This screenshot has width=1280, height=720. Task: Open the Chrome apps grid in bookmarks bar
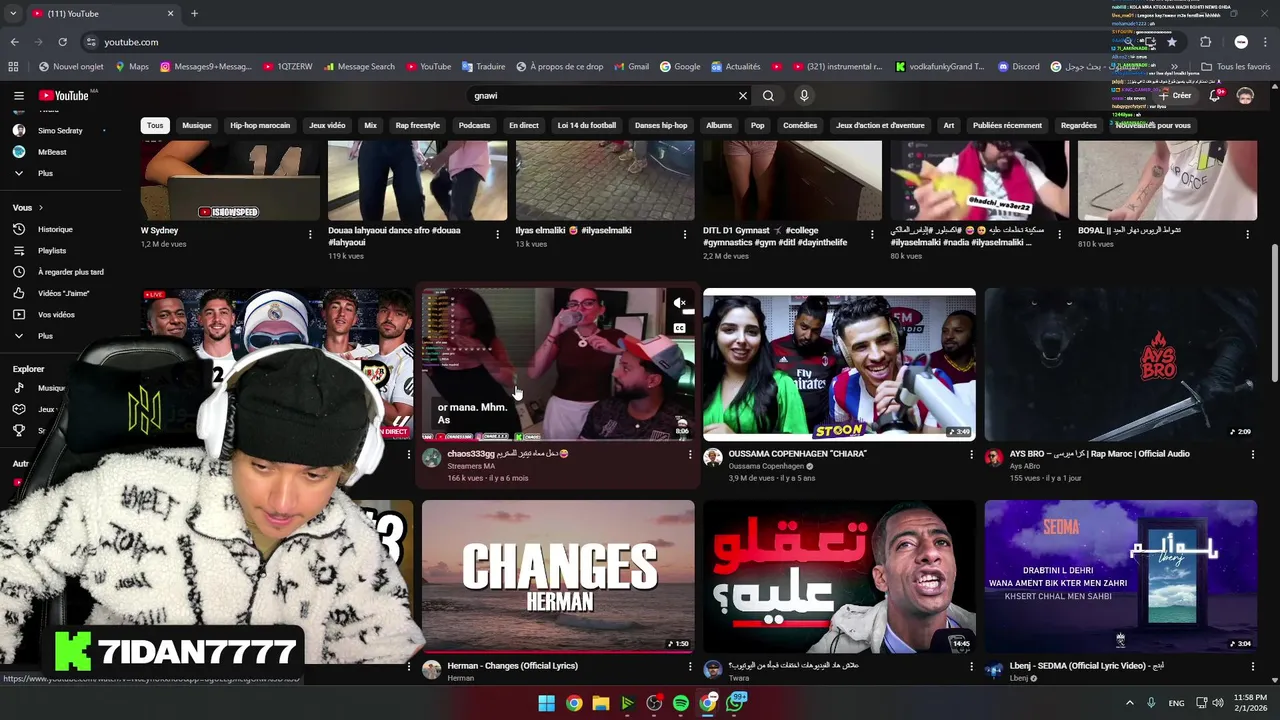coord(13,67)
